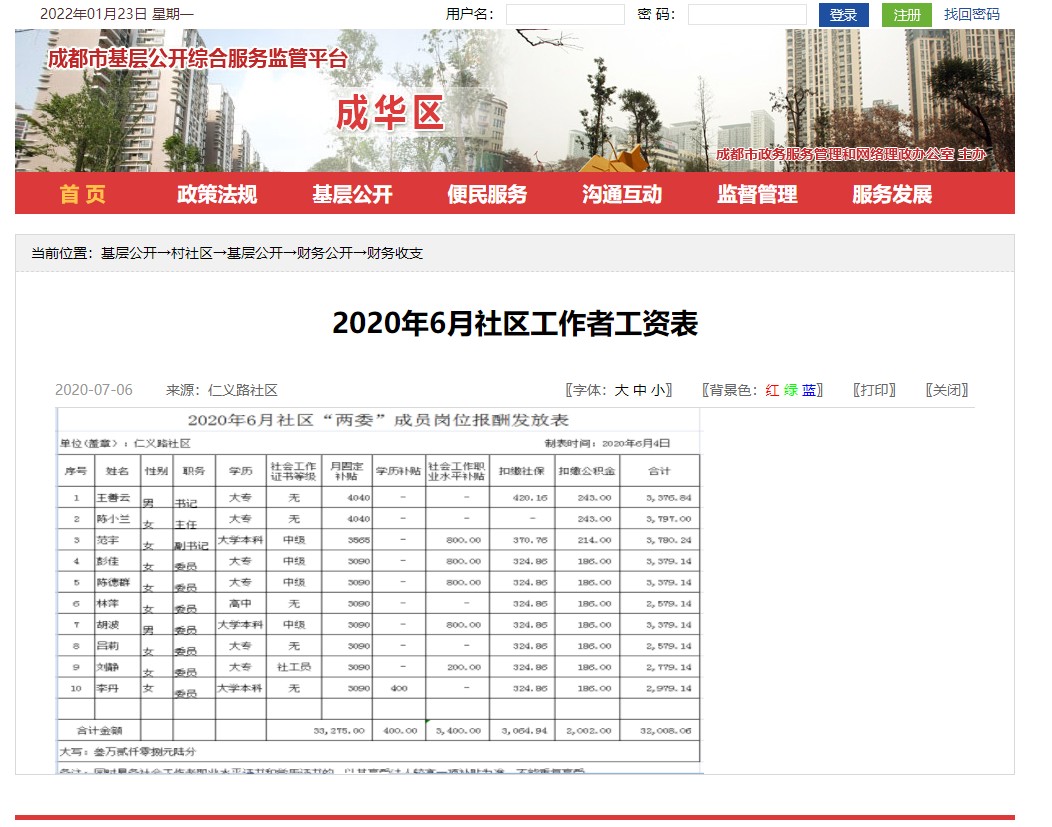Change background color to 蓝 blue
This screenshot has width=1052, height=827.
[x=808, y=391]
